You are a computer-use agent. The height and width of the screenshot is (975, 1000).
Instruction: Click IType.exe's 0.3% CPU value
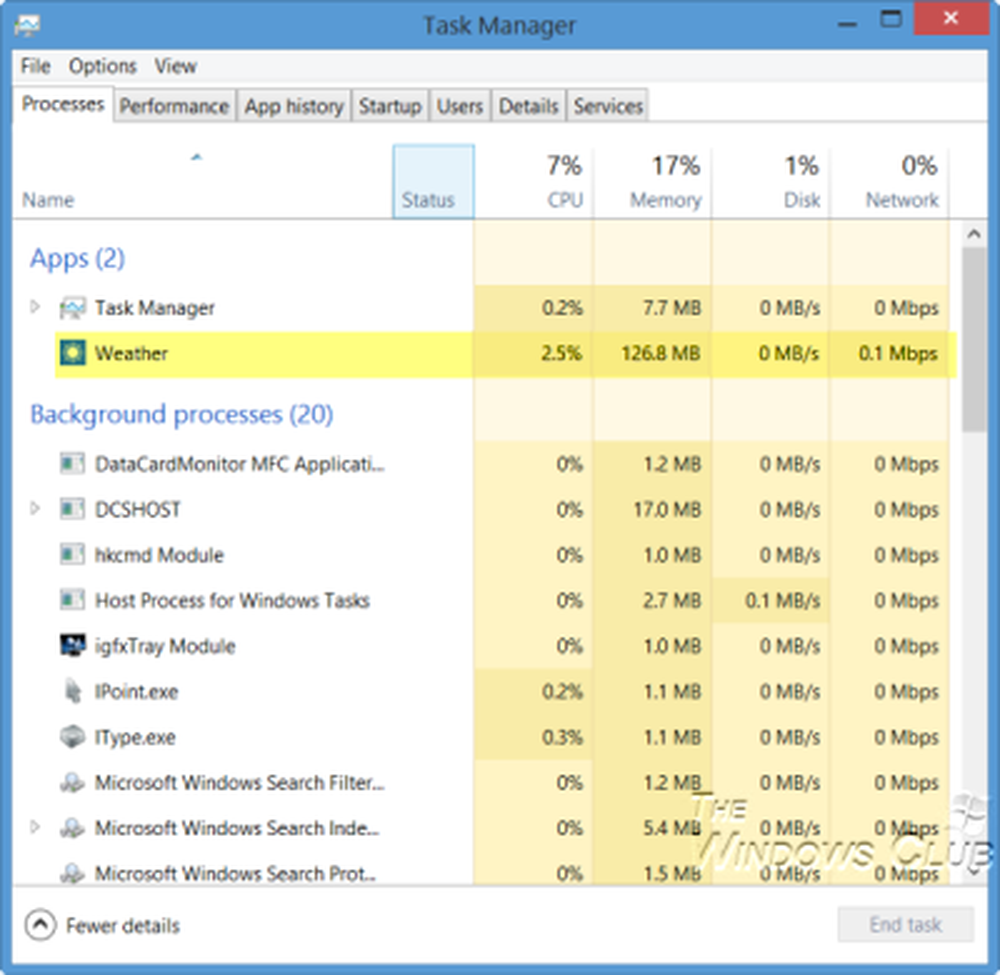click(x=562, y=737)
